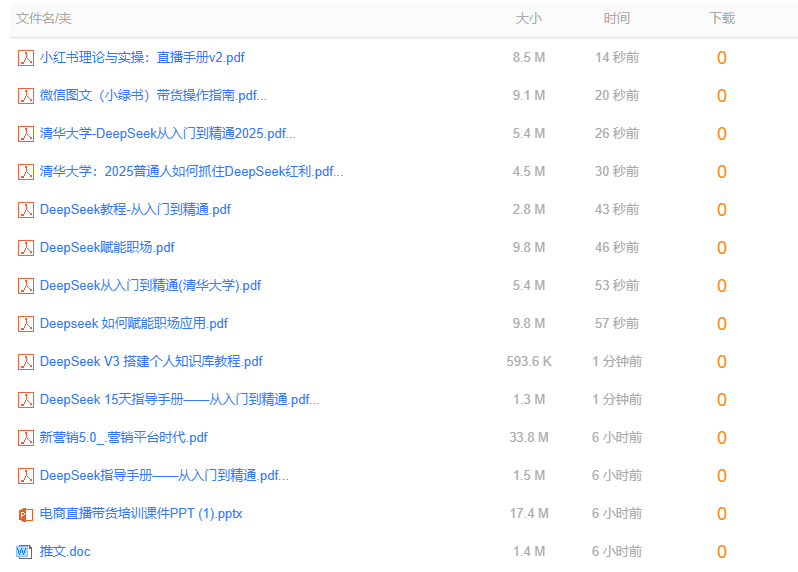The height and width of the screenshot is (572, 798).
Task: Open 微信图文（小绿书）带货操作指南.pdf
Action: coord(153,96)
